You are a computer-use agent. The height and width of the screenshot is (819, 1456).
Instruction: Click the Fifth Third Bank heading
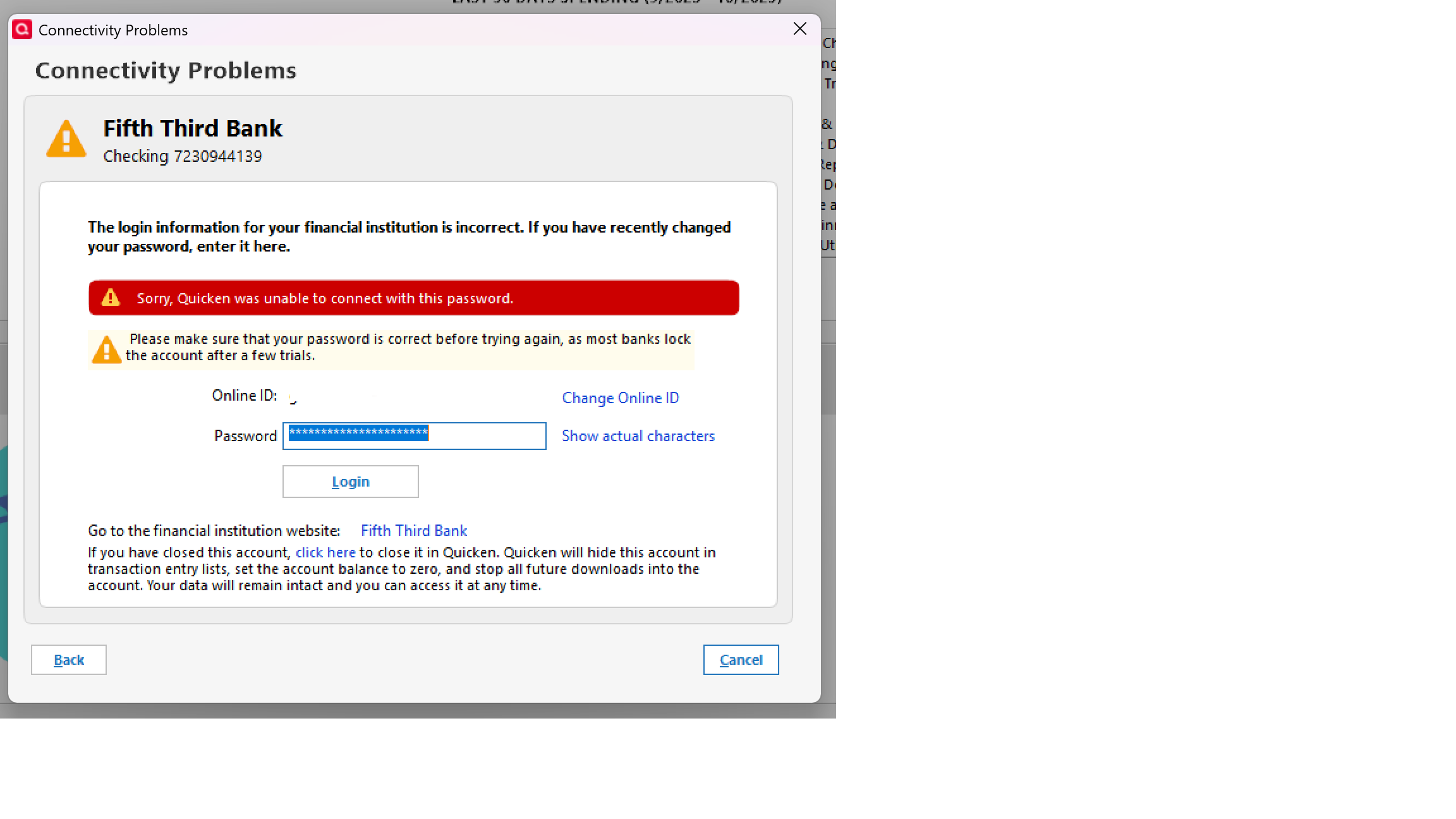(193, 128)
